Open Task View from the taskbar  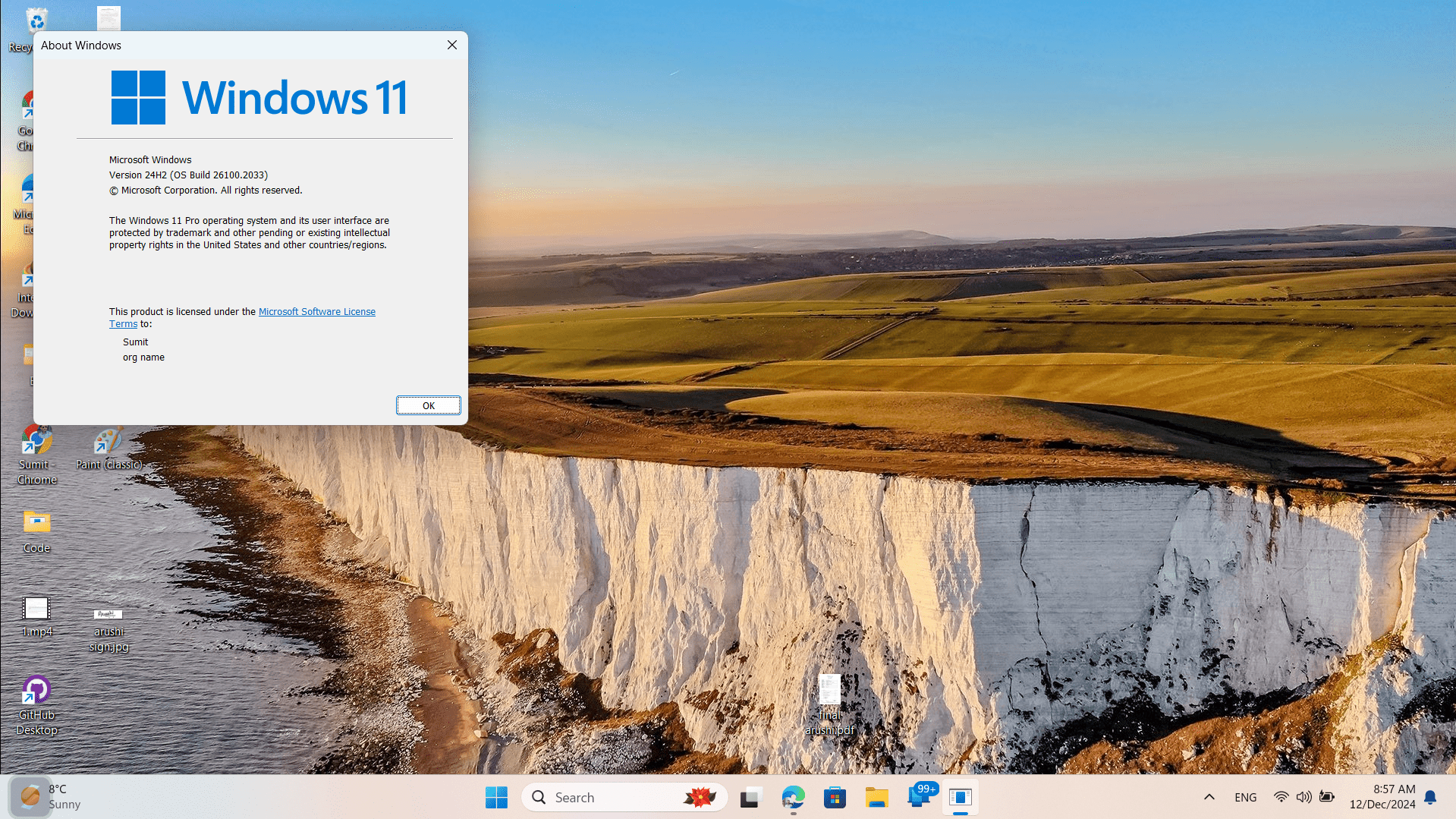pyautogui.click(x=750, y=797)
